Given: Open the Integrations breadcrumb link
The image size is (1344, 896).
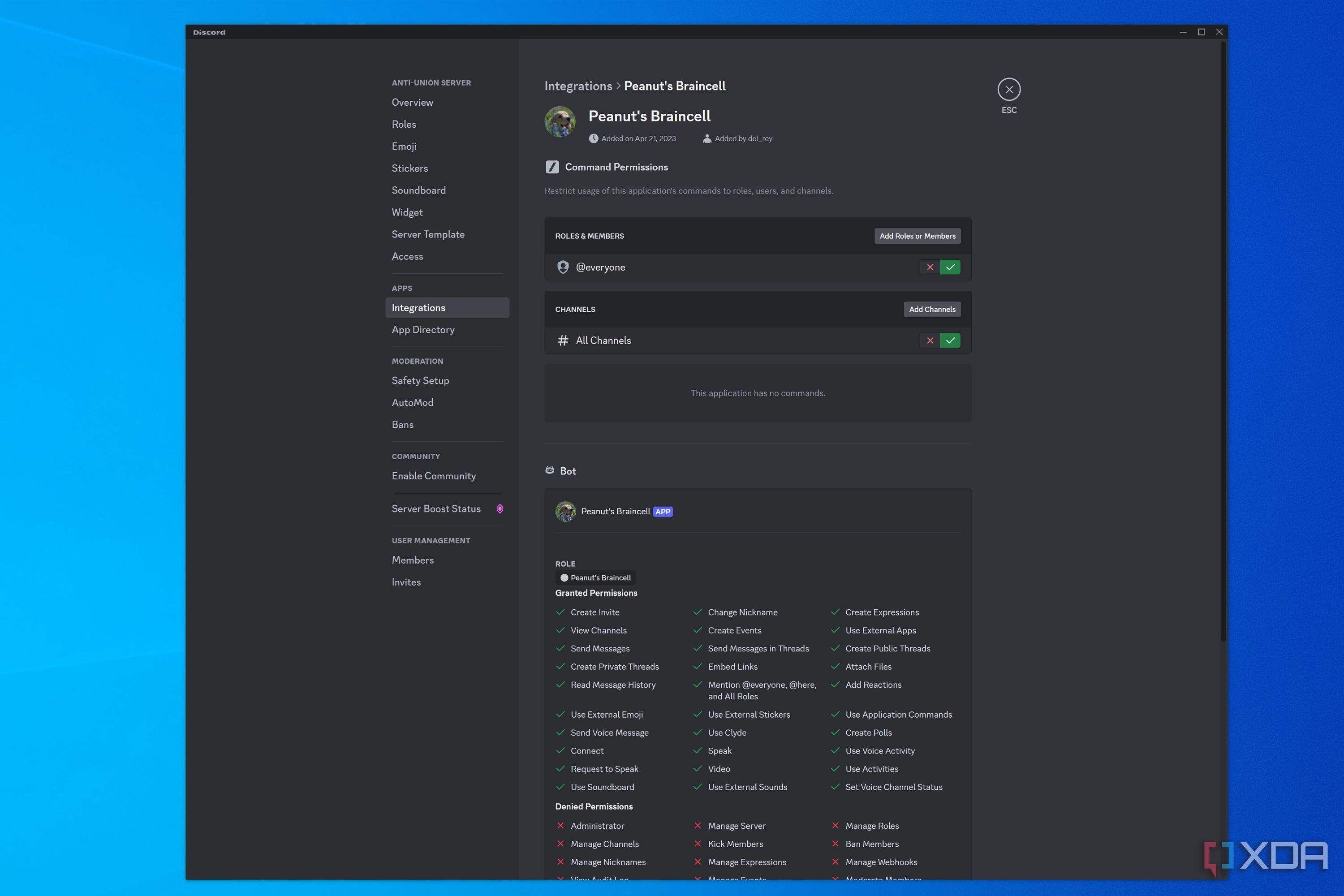Looking at the screenshot, I should 578,86.
